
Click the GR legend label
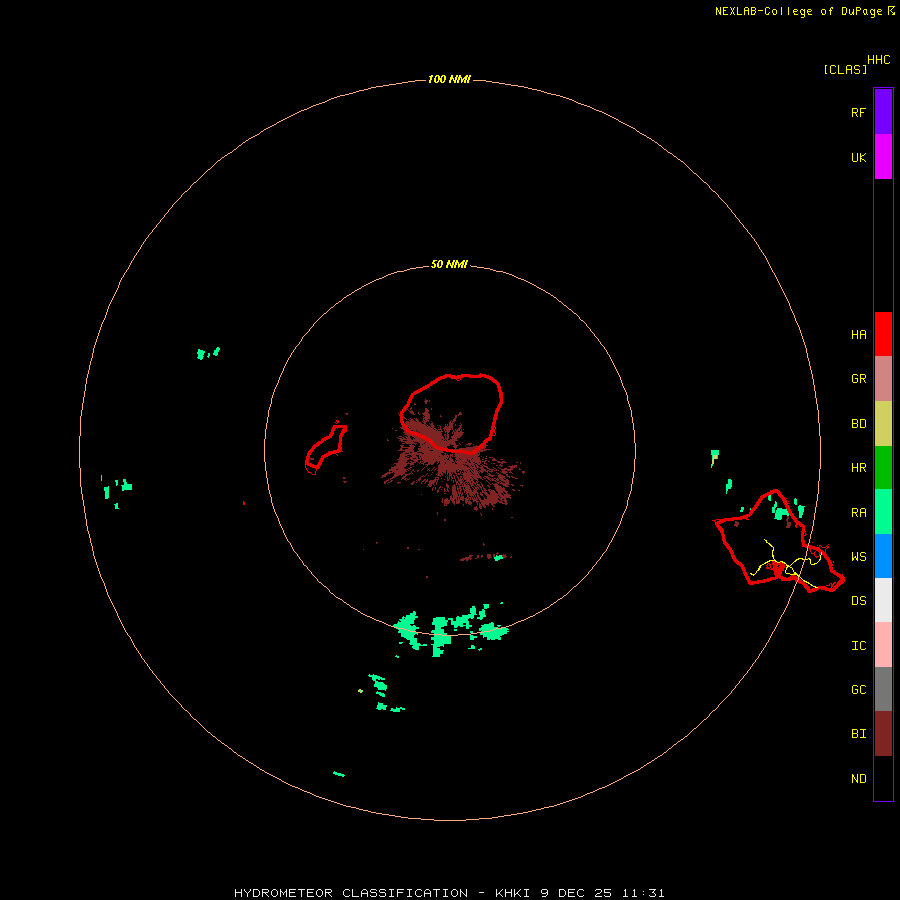click(858, 379)
